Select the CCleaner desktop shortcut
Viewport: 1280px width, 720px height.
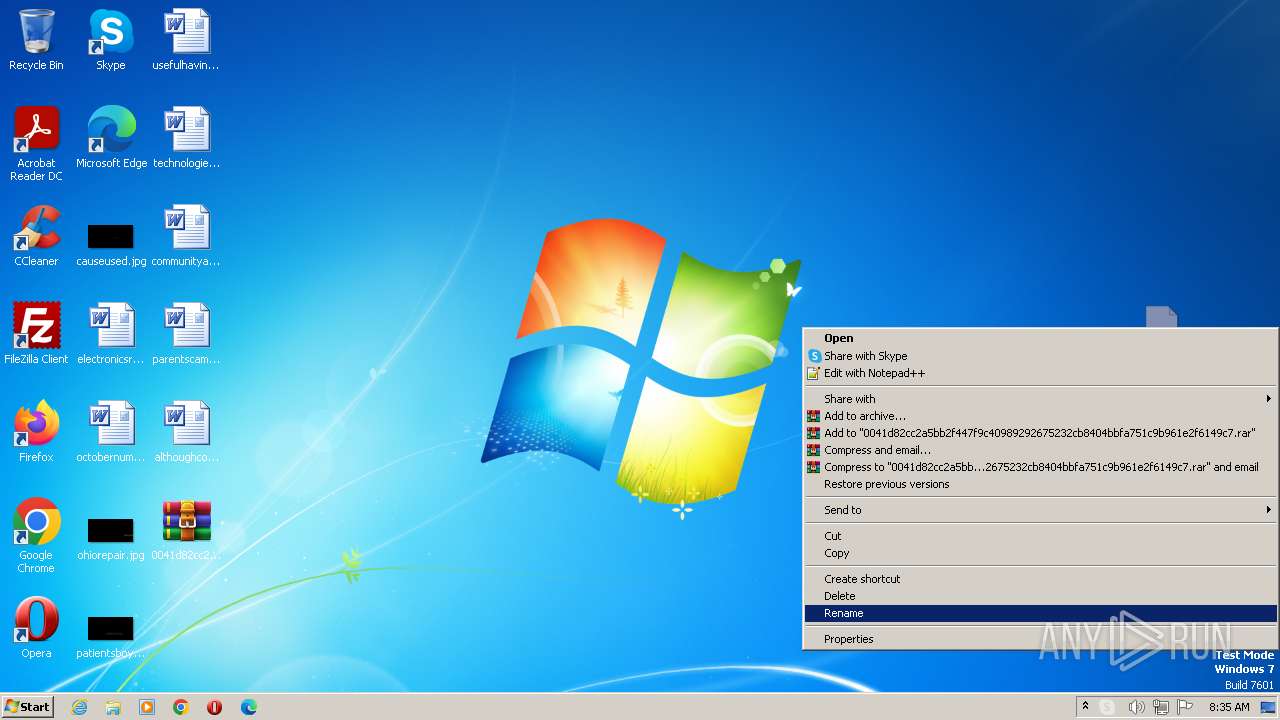36,236
